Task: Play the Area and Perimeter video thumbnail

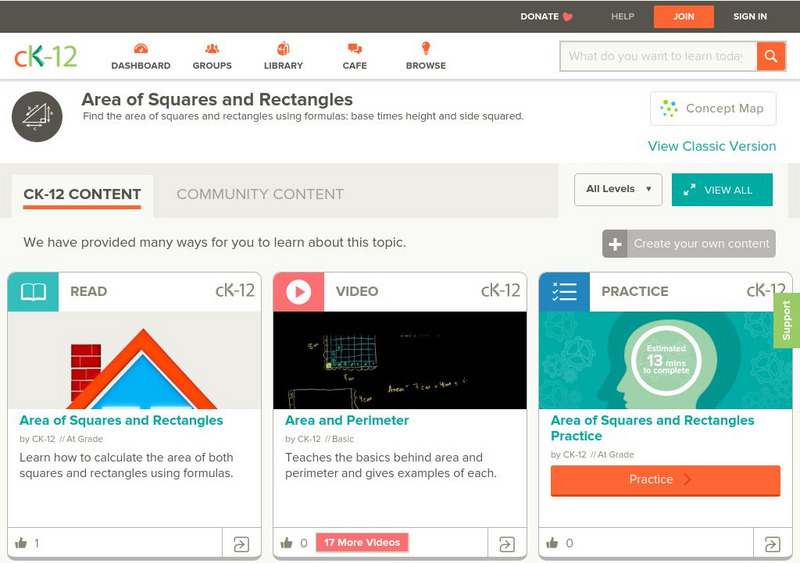Action: point(399,360)
